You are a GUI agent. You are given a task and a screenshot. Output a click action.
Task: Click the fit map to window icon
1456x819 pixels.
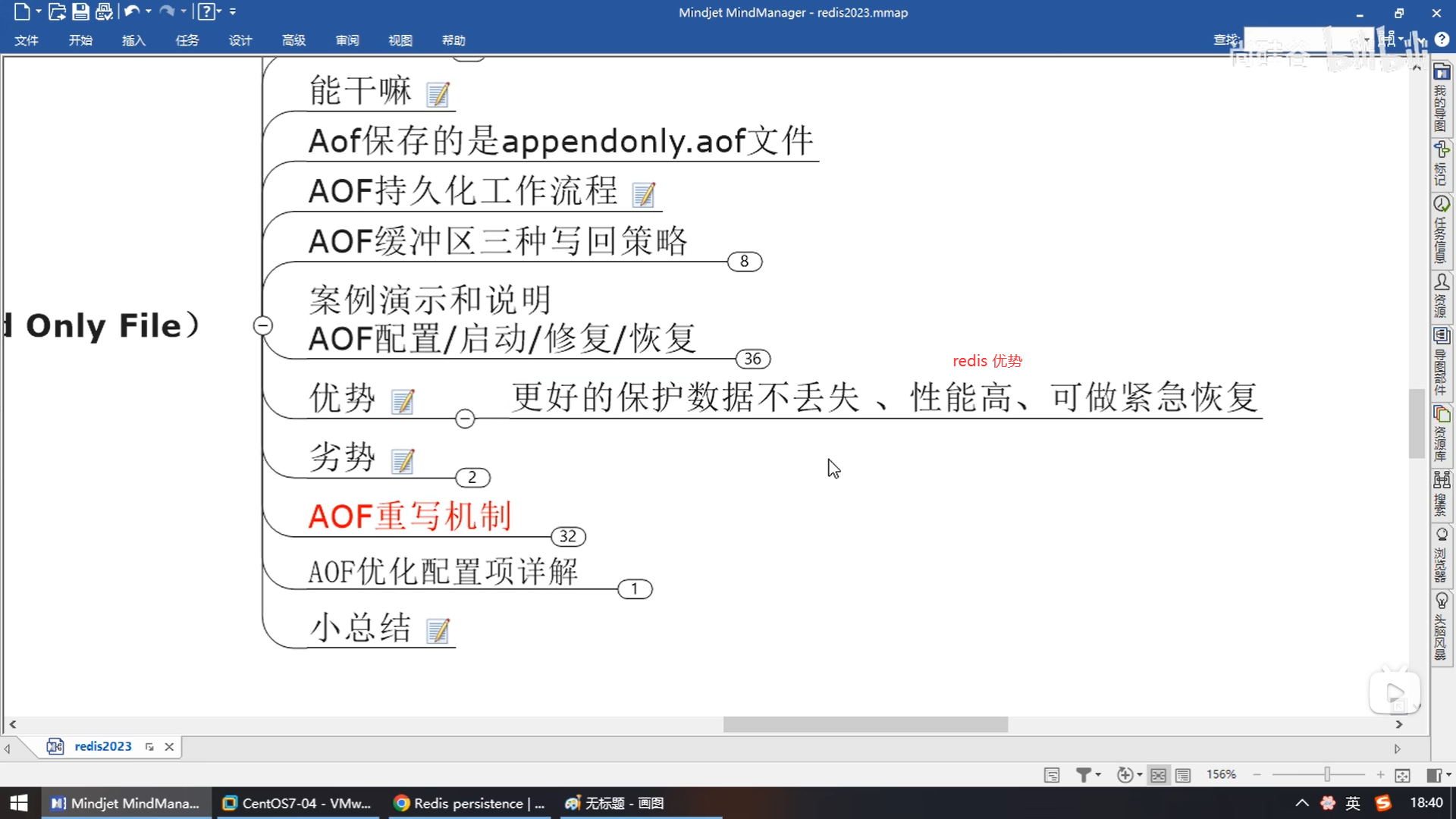click(1402, 774)
